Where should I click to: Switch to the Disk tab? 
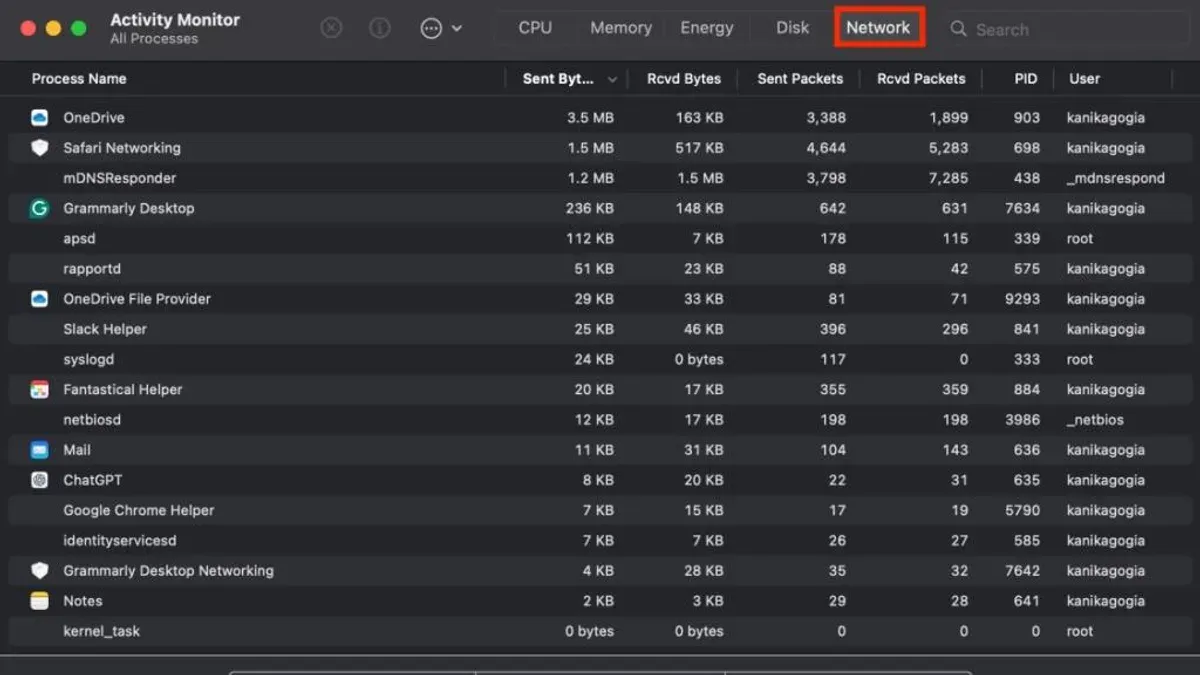(793, 28)
